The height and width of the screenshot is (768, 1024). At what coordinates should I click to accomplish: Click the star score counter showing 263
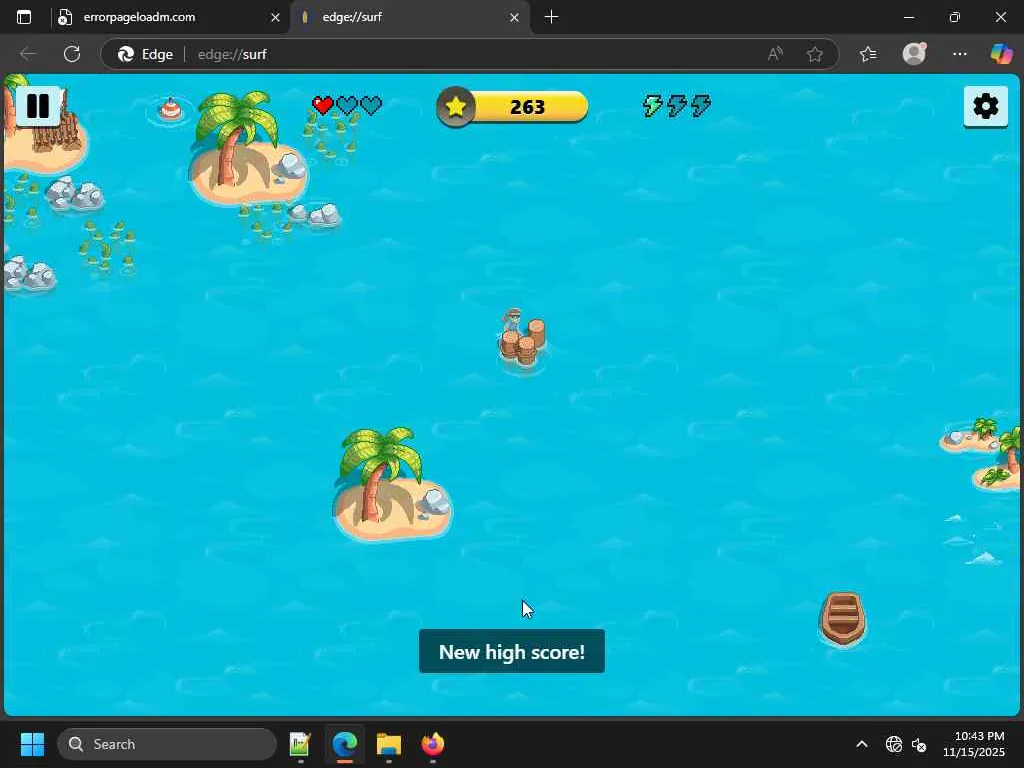(x=513, y=106)
